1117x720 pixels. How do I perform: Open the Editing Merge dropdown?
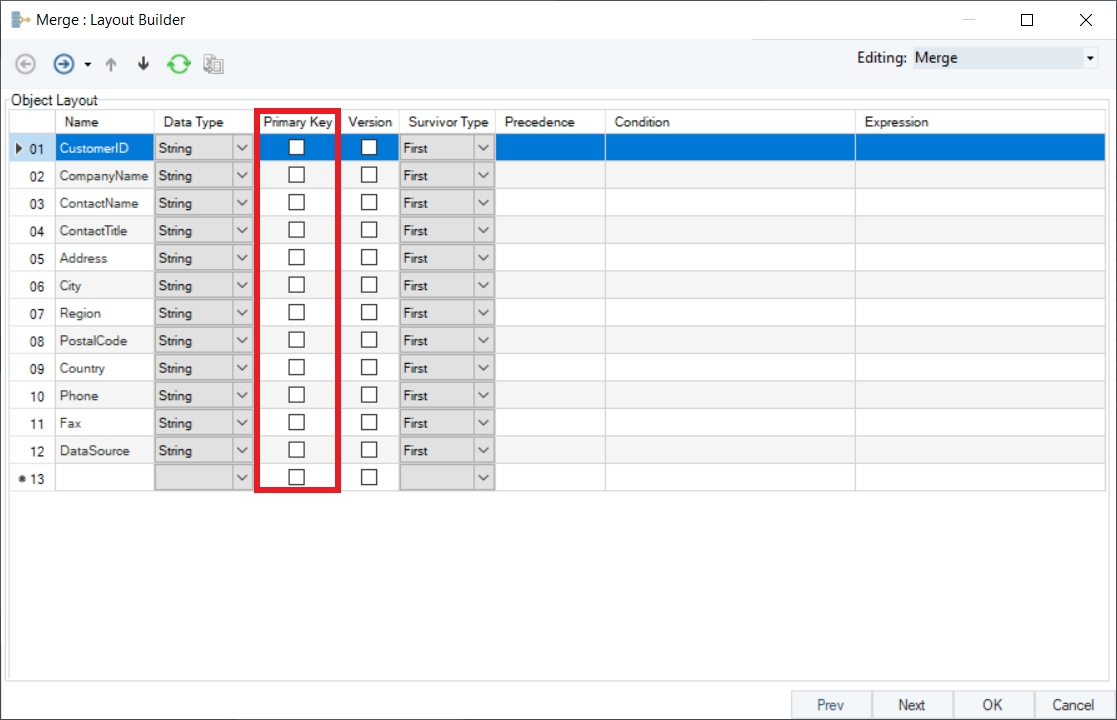1090,58
